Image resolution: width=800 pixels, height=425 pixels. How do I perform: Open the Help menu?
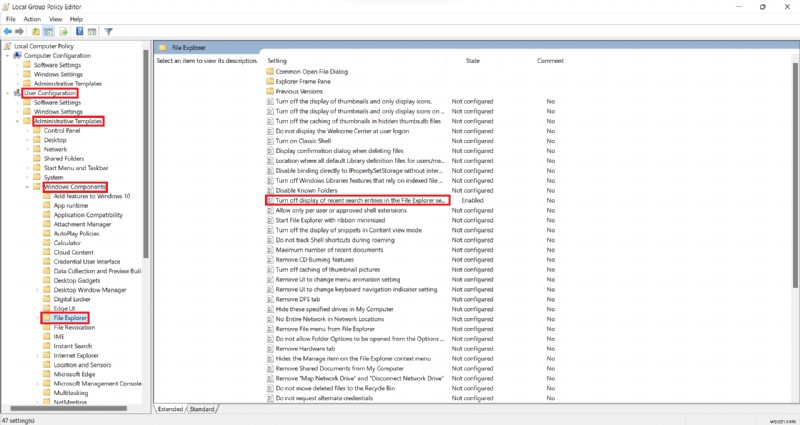pyautogui.click(x=76, y=19)
